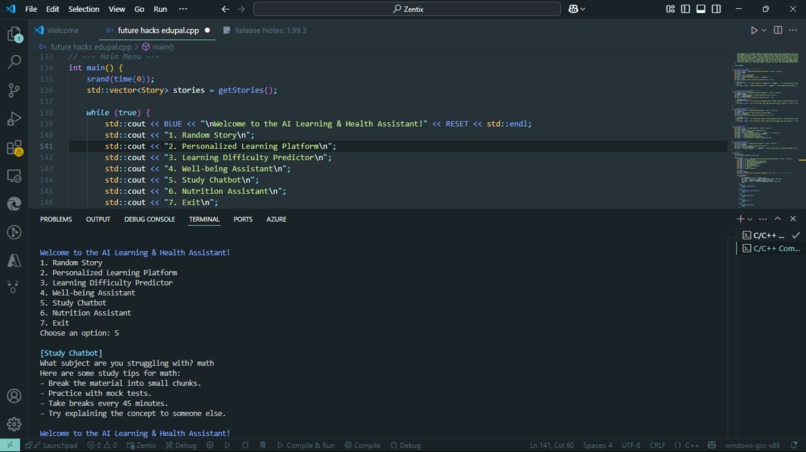Image resolution: width=806 pixels, height=452 pixels.
Task: Open the DEBUG CONSOLE panel tab
Action: click(x=149, y=219)
